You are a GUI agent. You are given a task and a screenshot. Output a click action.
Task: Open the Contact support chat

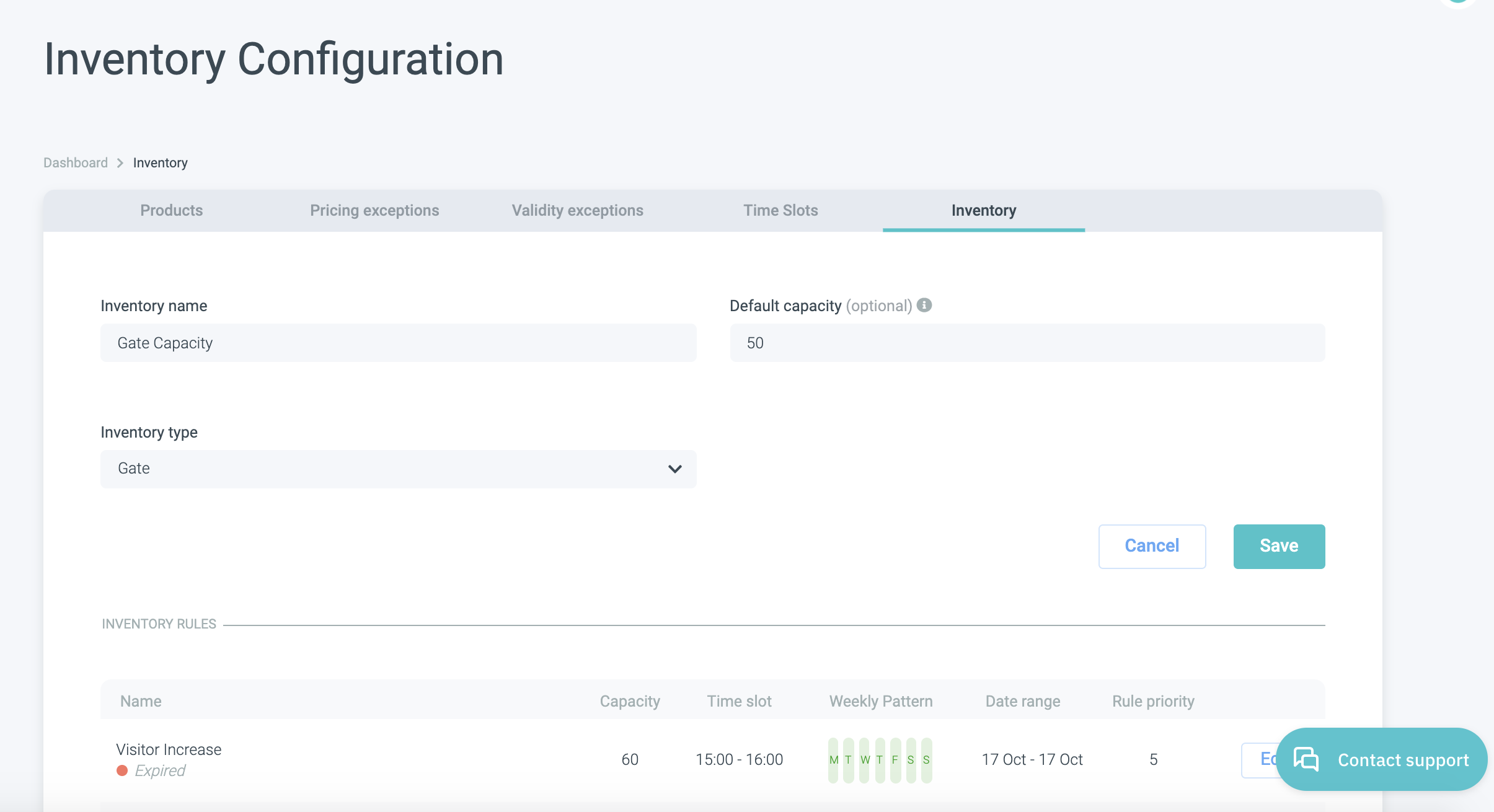(x=1402, y=759)
